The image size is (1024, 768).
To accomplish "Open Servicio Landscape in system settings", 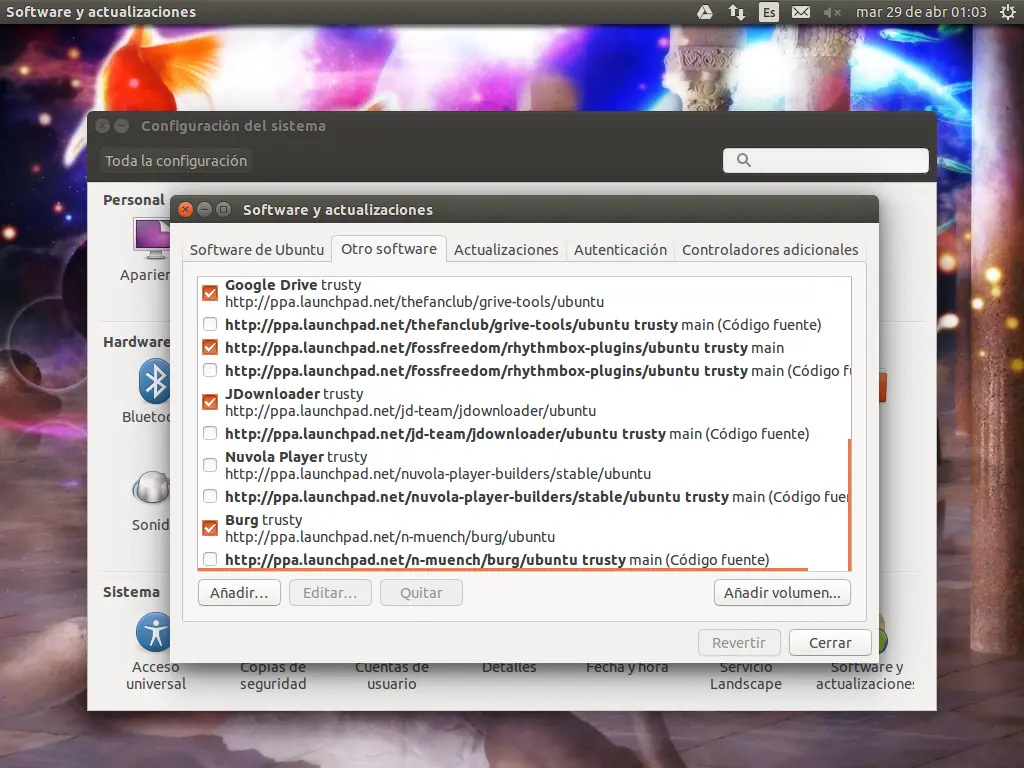I will click(x=746, y=676).
